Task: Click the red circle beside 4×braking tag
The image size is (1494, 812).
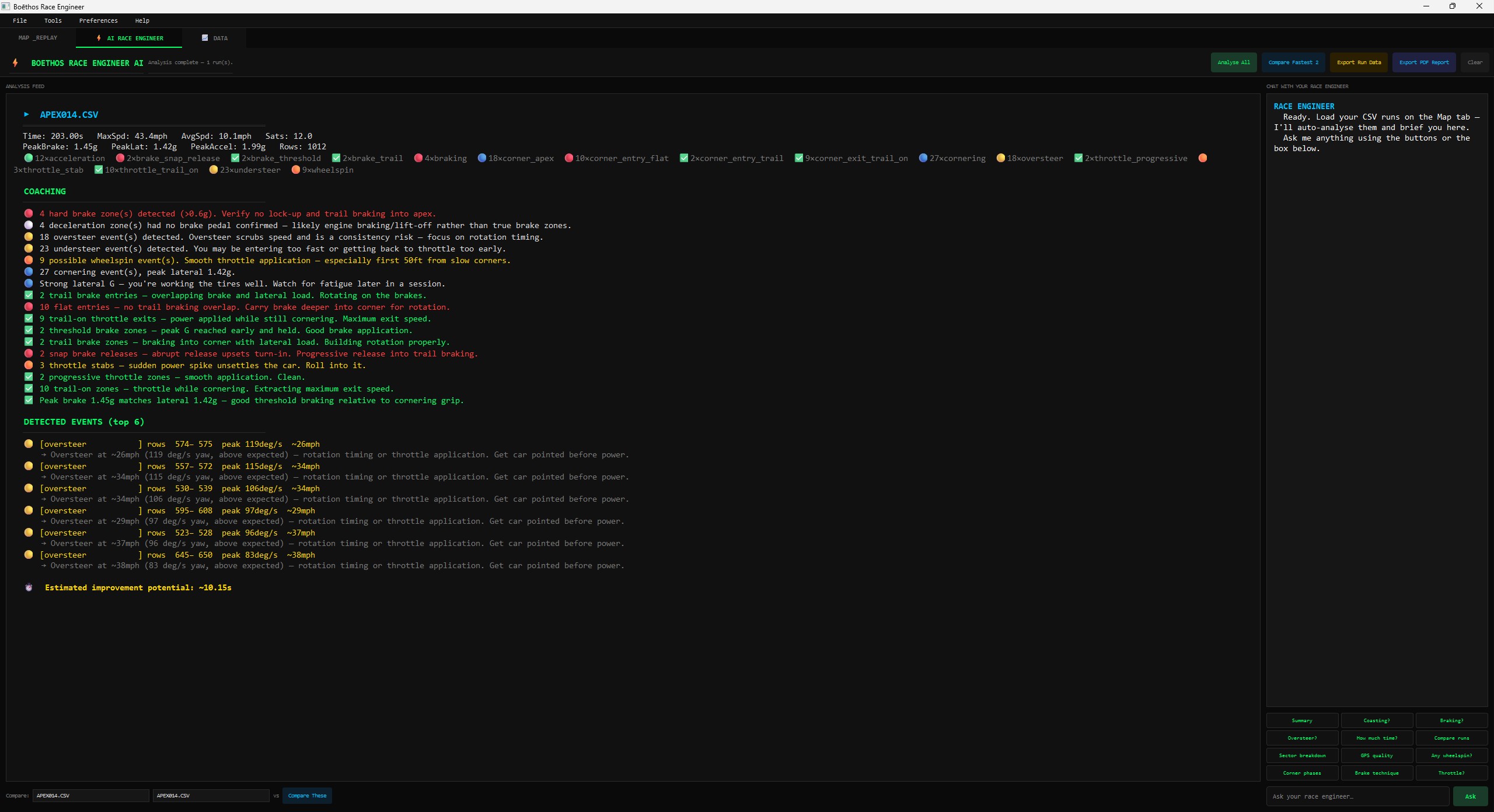Action: [x=418, y=158]
